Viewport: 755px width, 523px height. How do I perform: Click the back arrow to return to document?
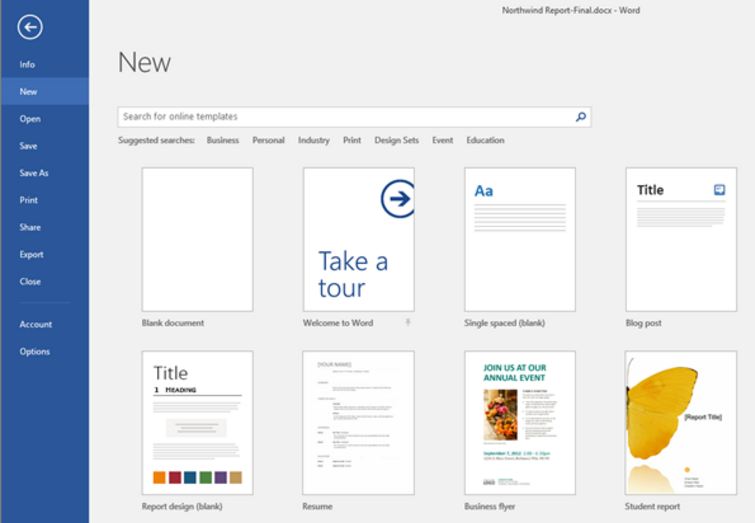(30, 27)
